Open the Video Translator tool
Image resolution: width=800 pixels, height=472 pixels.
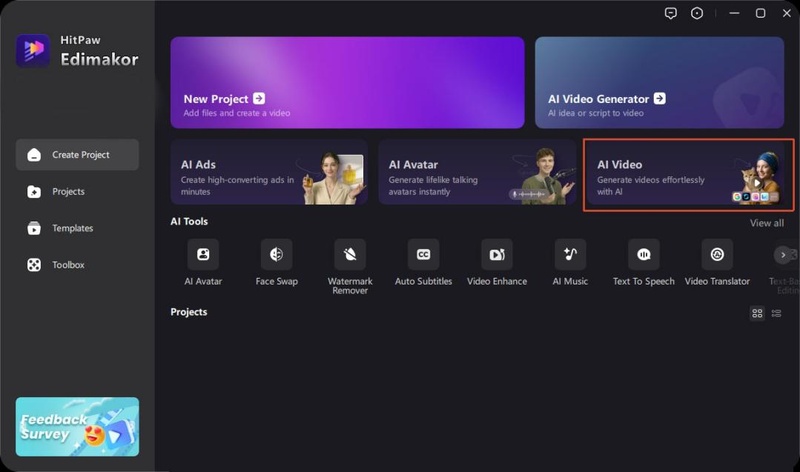(x=717, y=254)
